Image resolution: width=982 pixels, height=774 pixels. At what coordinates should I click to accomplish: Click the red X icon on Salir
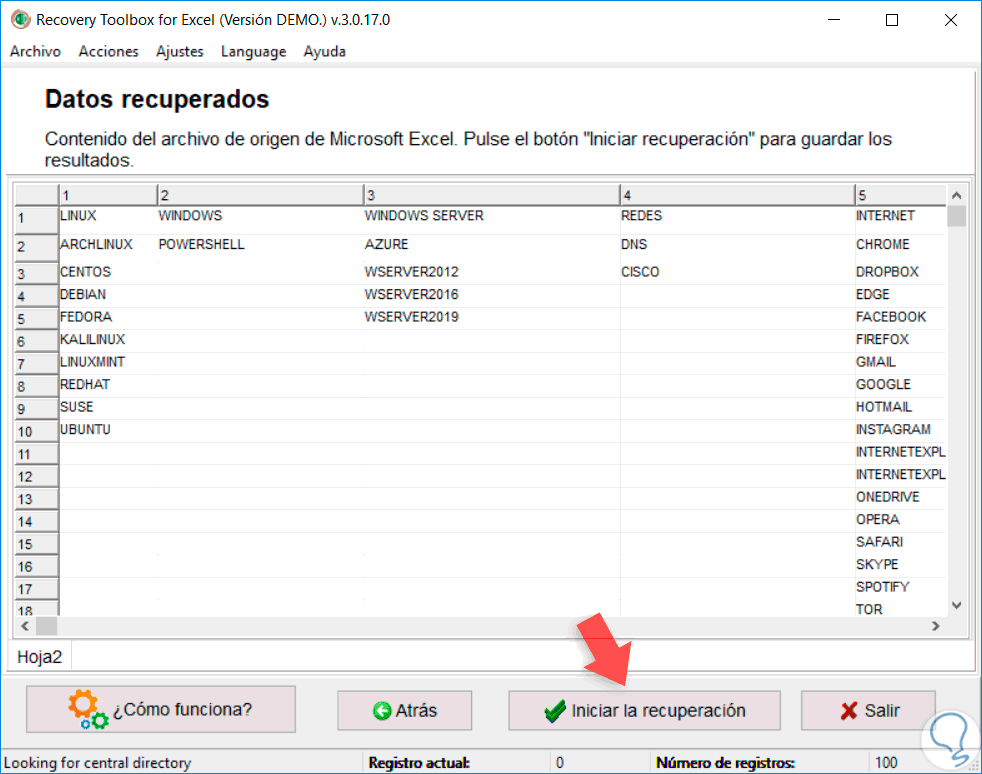coord(849,711)
